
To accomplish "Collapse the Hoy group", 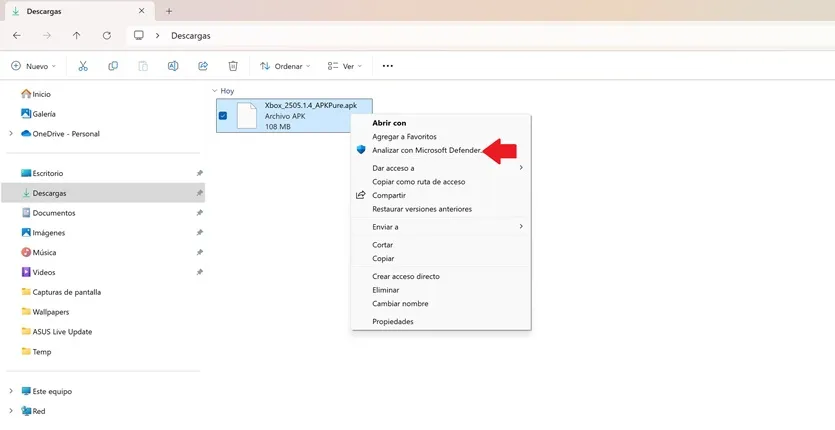I will coord(215,91).
